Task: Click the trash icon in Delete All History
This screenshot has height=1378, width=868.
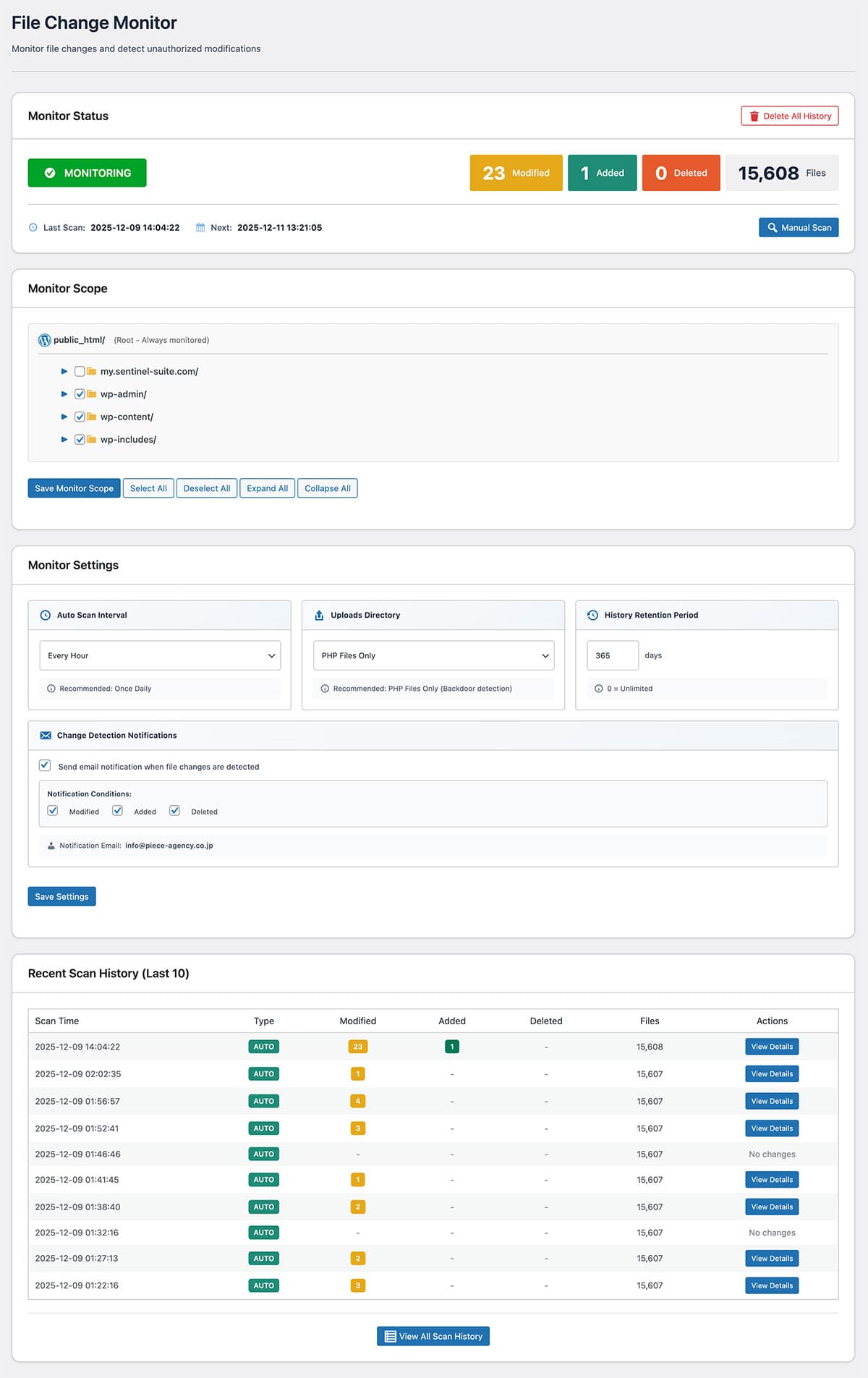Action: coord(754,116)
